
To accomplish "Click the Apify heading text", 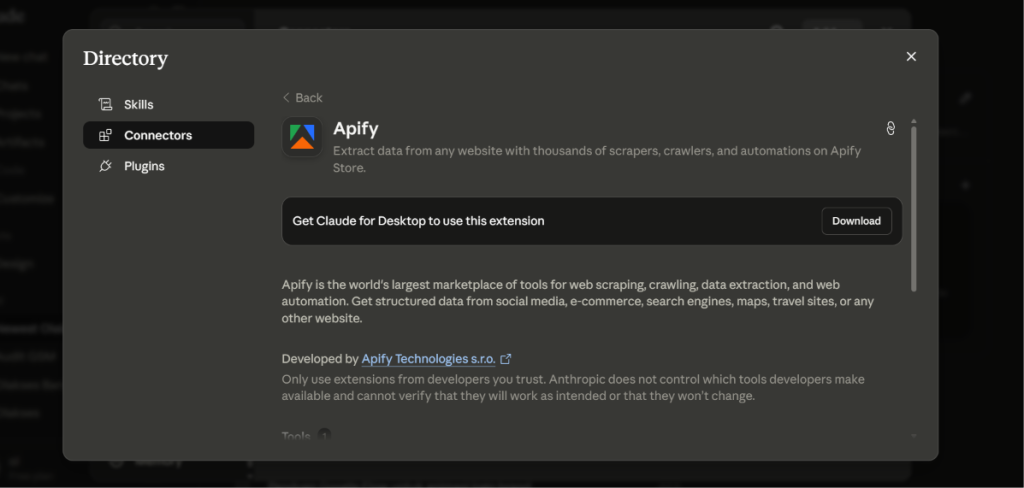I will 355,129.
